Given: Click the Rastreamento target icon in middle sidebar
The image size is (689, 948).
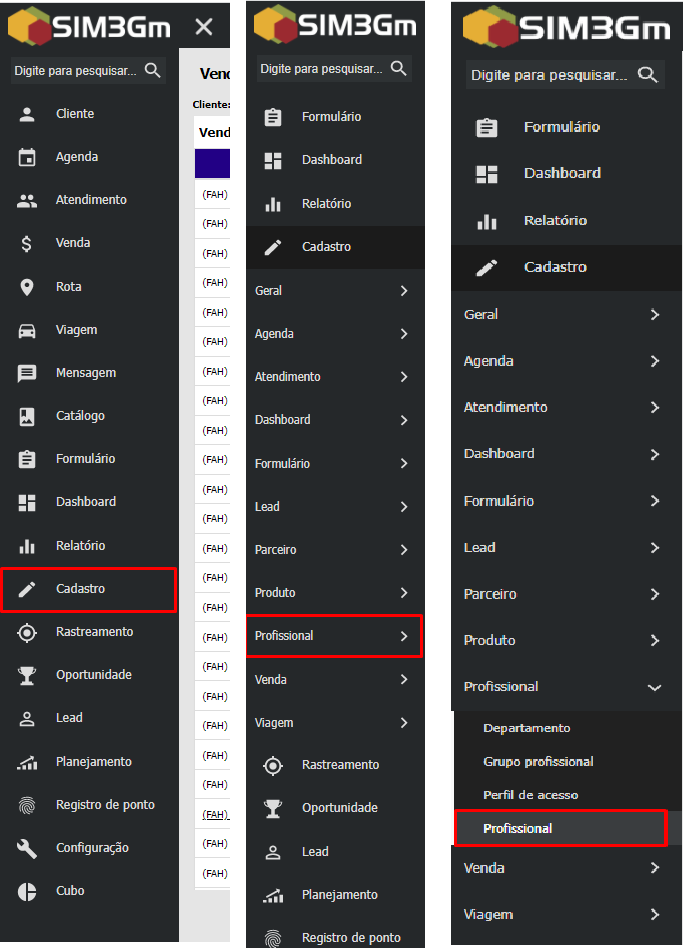Looking at the screenshot, I should (273, 766).
